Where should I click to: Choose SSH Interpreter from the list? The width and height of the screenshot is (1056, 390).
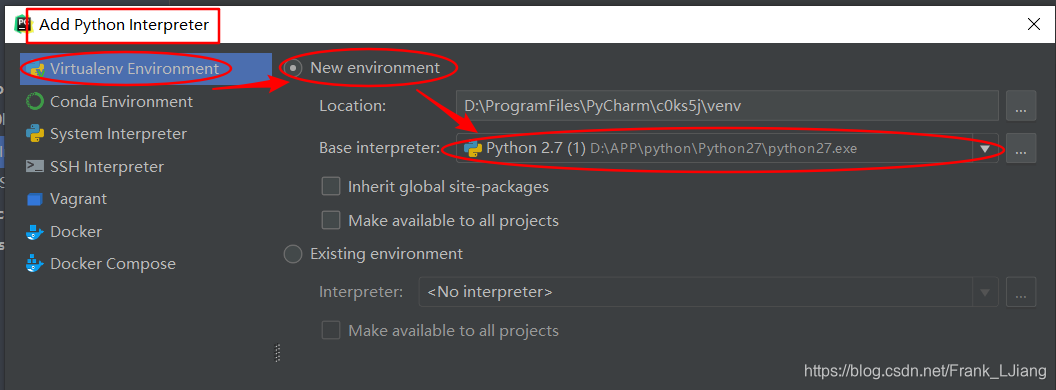(146, 166)
